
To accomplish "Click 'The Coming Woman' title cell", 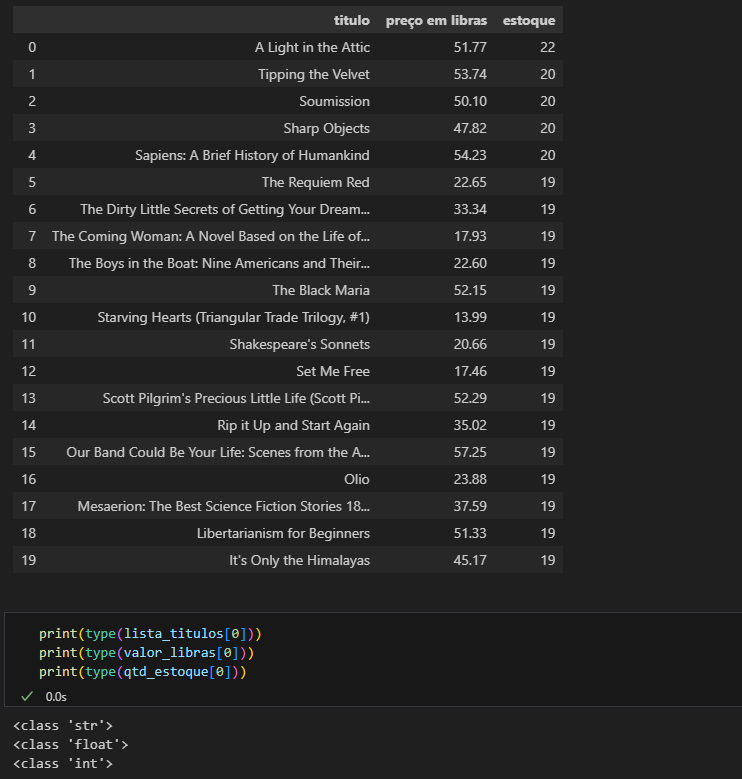I will coord(211,236).
